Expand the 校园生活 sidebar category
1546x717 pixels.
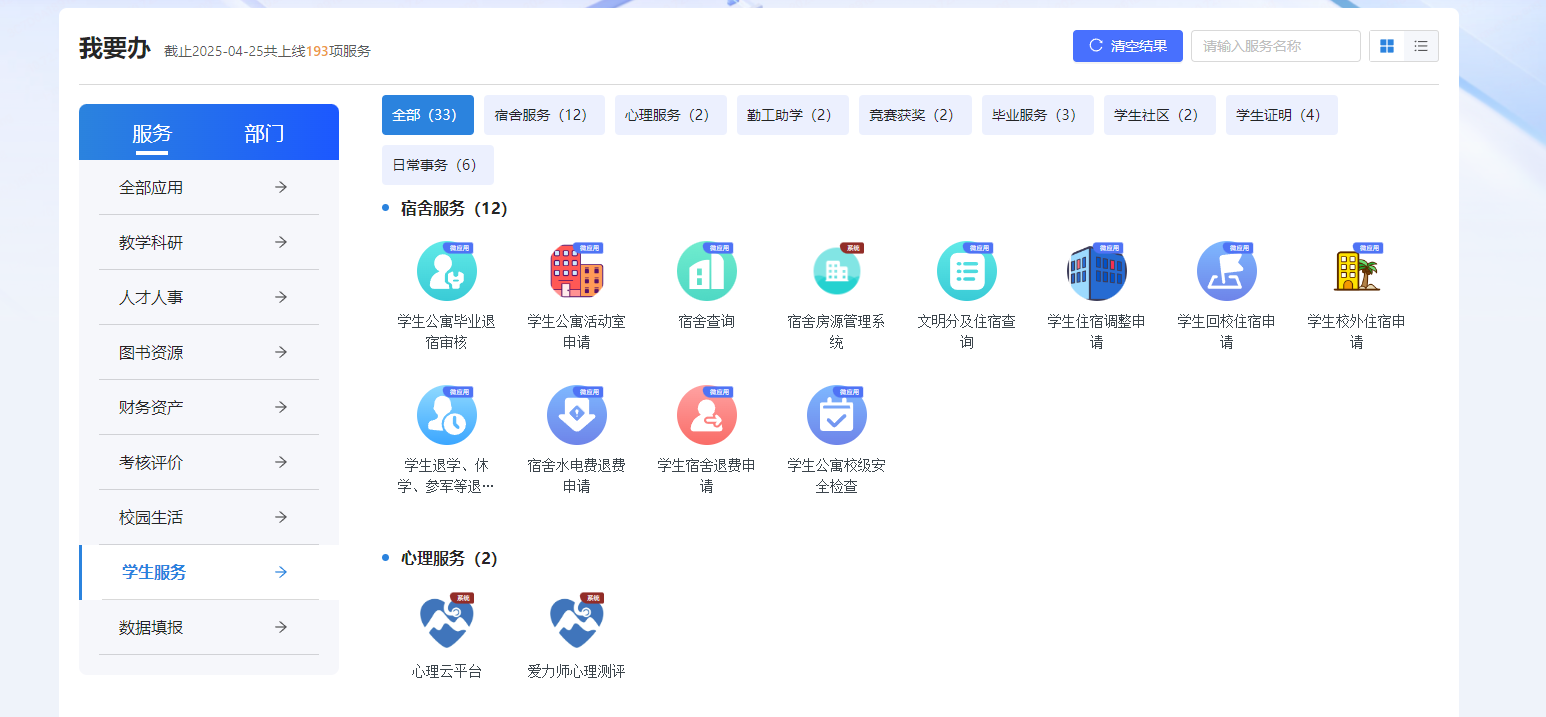coord(208,516)
